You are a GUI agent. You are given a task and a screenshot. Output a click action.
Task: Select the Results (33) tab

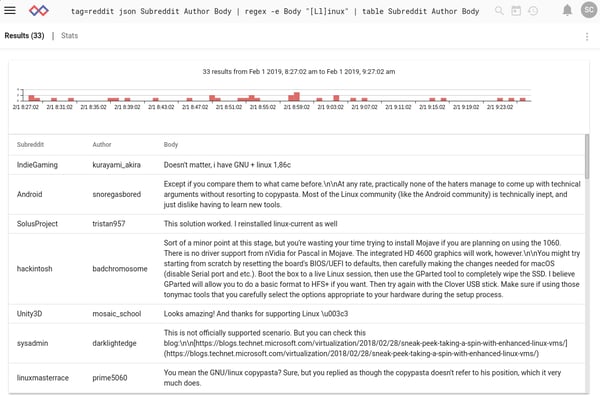pyautogui.click(x=24, y=36)
